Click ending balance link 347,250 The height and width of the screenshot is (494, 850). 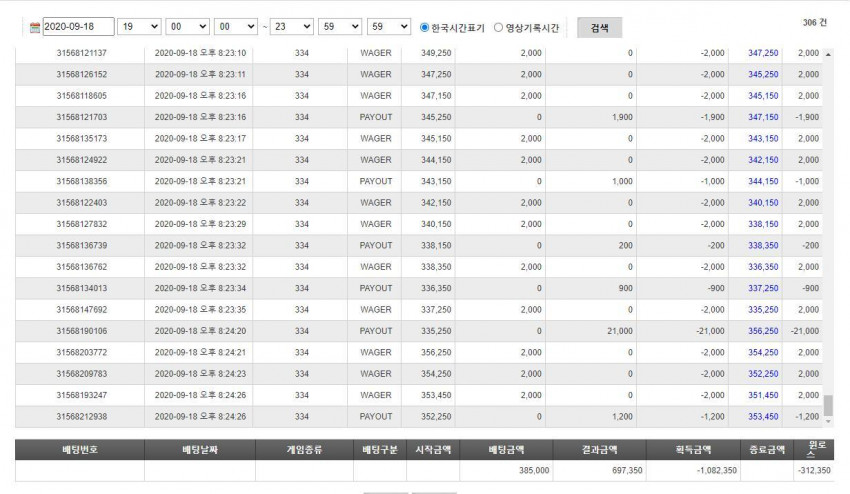[763, 53]
